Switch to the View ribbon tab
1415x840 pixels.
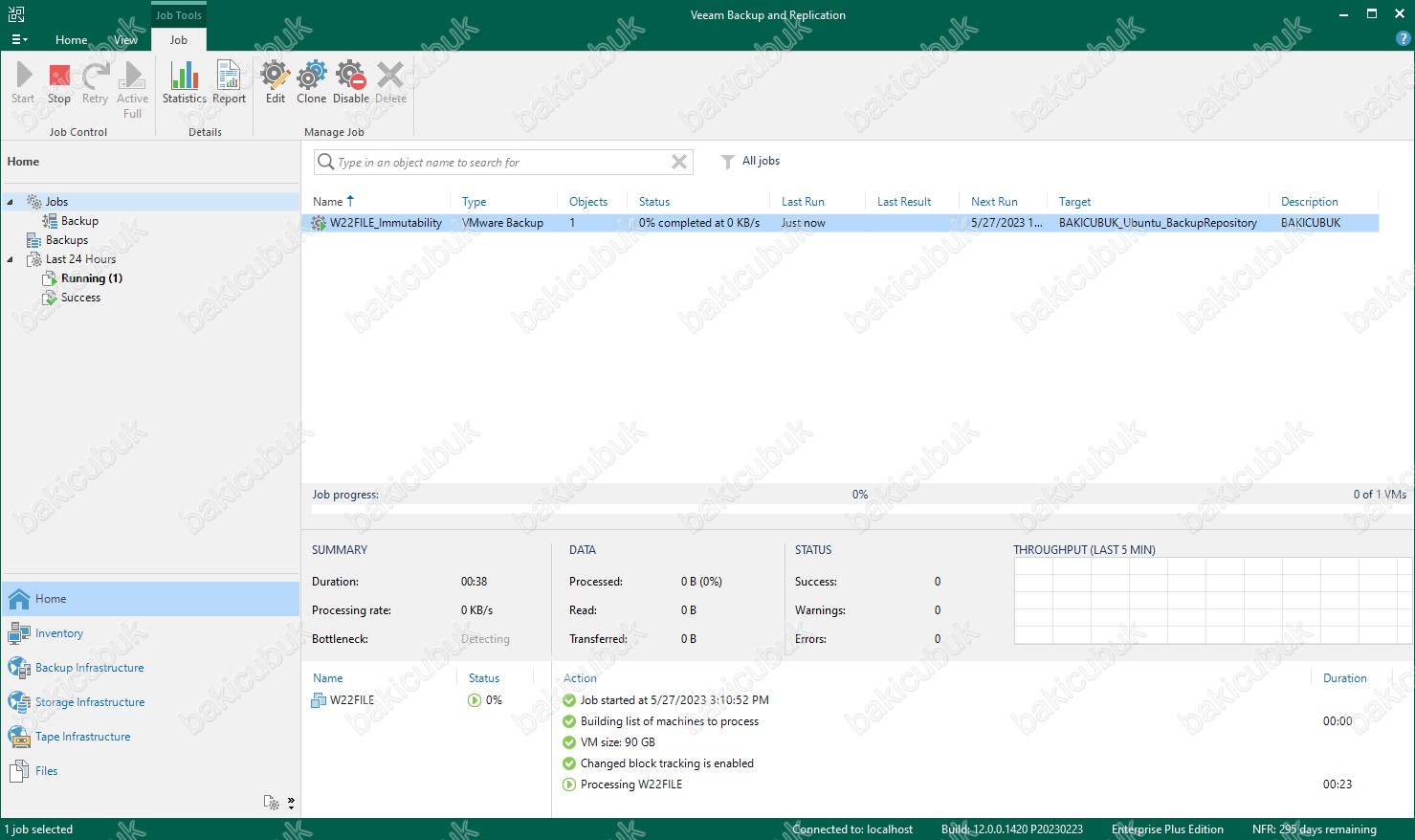[x=126, y=40]
